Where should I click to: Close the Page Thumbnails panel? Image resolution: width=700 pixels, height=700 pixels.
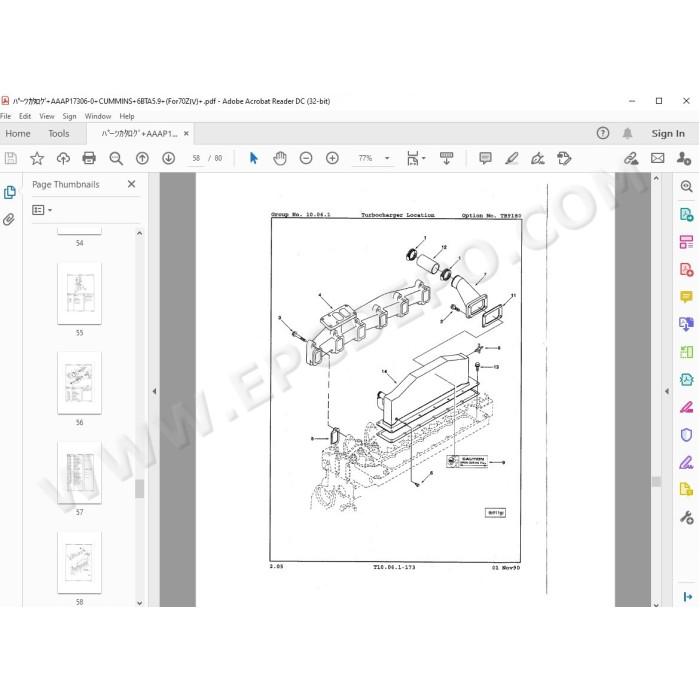[x=131, y=184]
